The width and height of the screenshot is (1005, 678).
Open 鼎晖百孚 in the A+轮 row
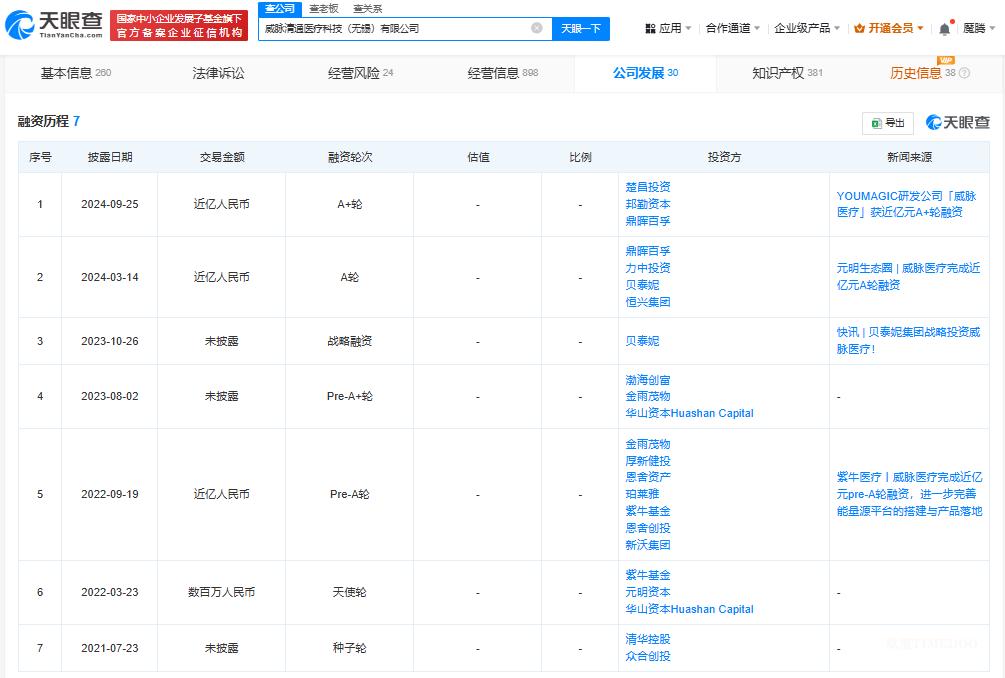pos(648,221)
